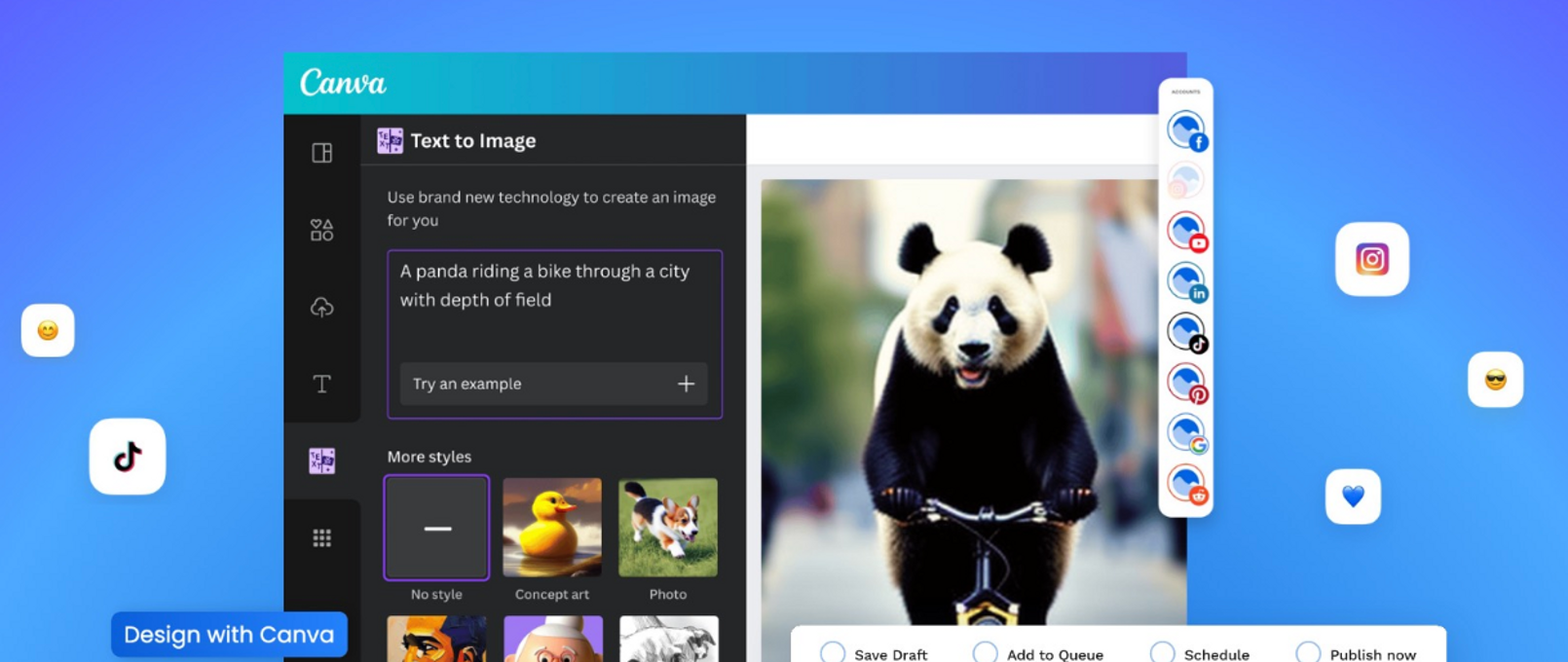The image size is (1568, 662).
Task: Select the Concept art duck style thumbnail
Action: [552, 528]
